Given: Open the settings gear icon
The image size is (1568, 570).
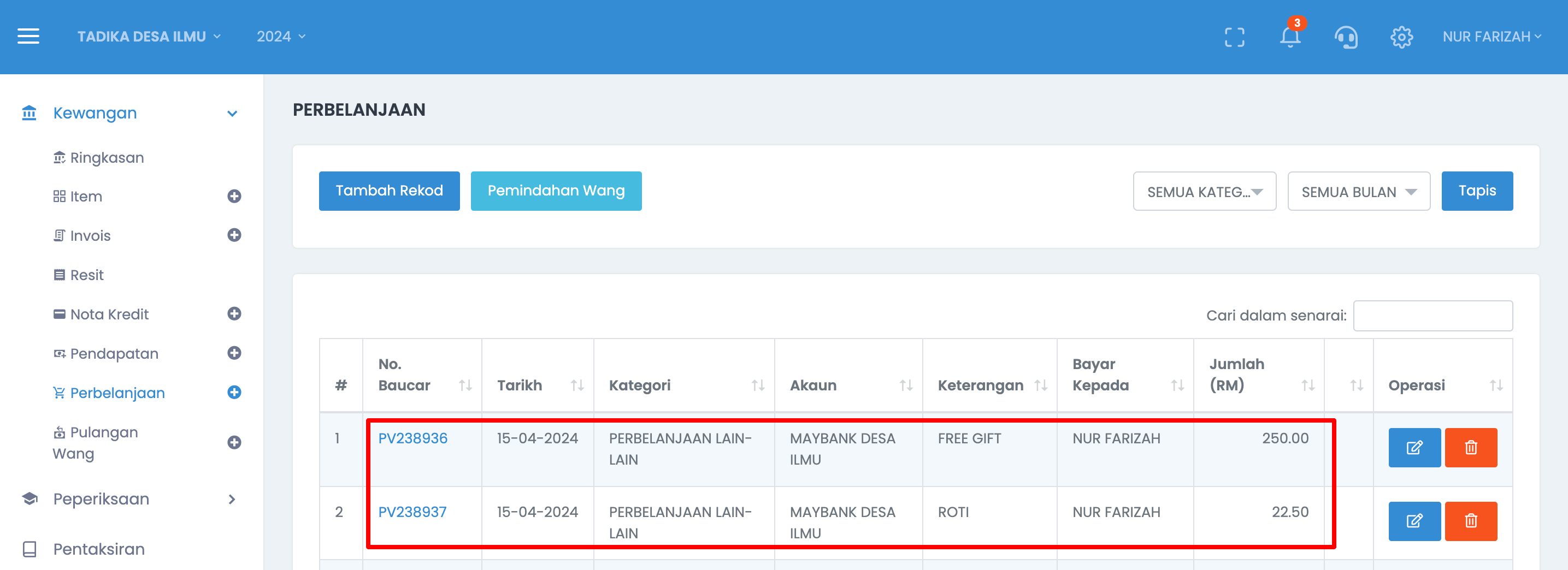Looking at the screenshot, I should click(1401, 37).
